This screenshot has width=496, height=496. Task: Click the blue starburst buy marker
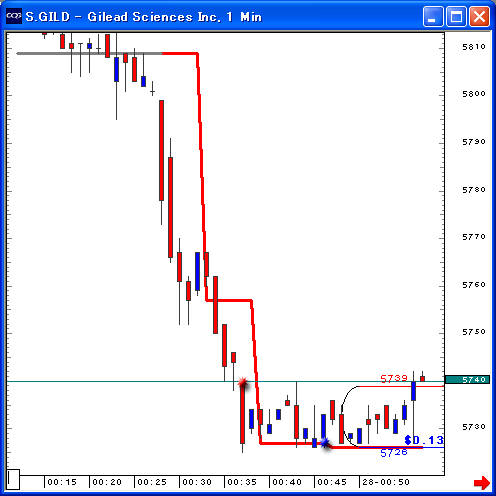325,443
